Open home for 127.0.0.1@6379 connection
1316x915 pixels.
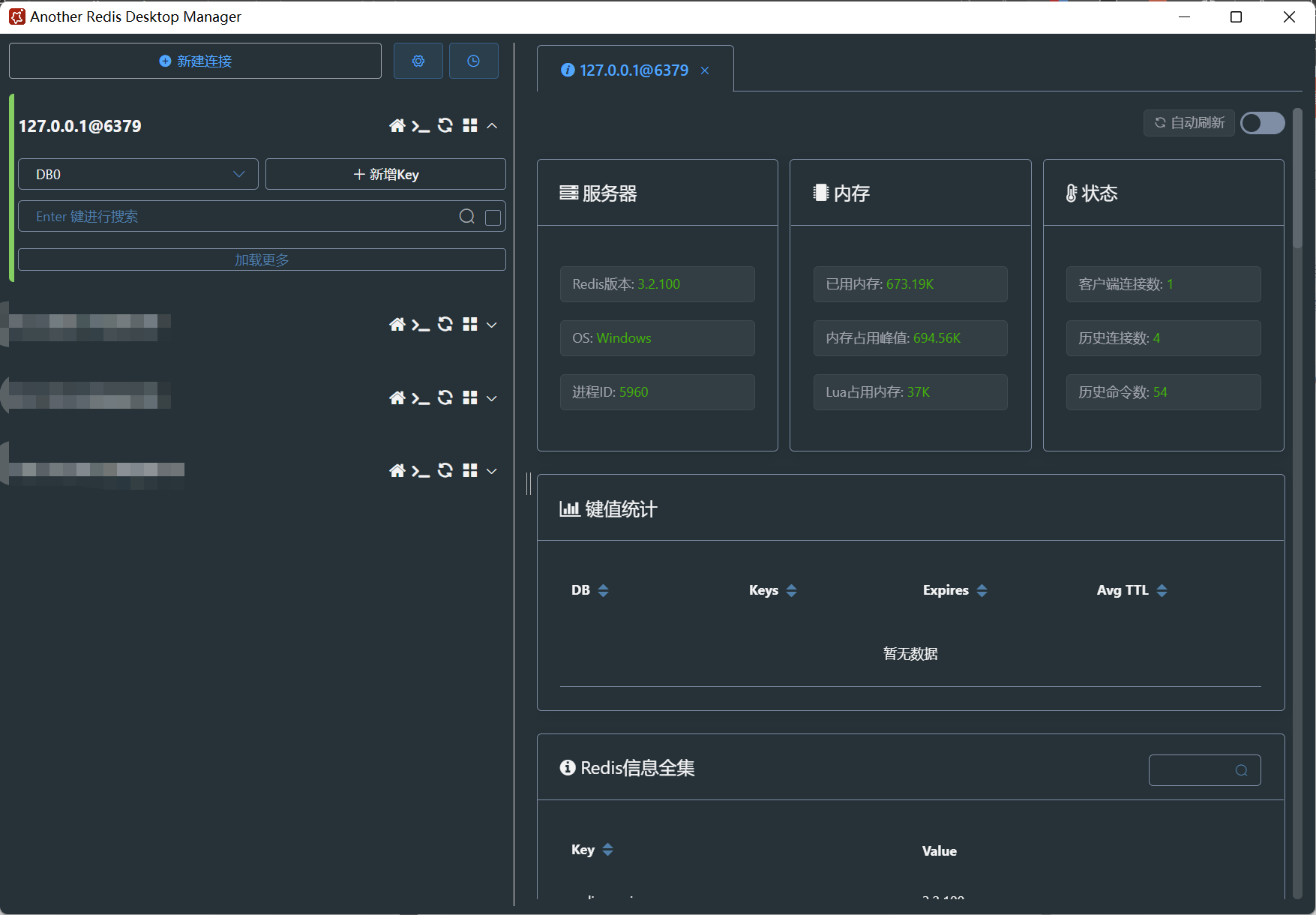pos(397,125)
